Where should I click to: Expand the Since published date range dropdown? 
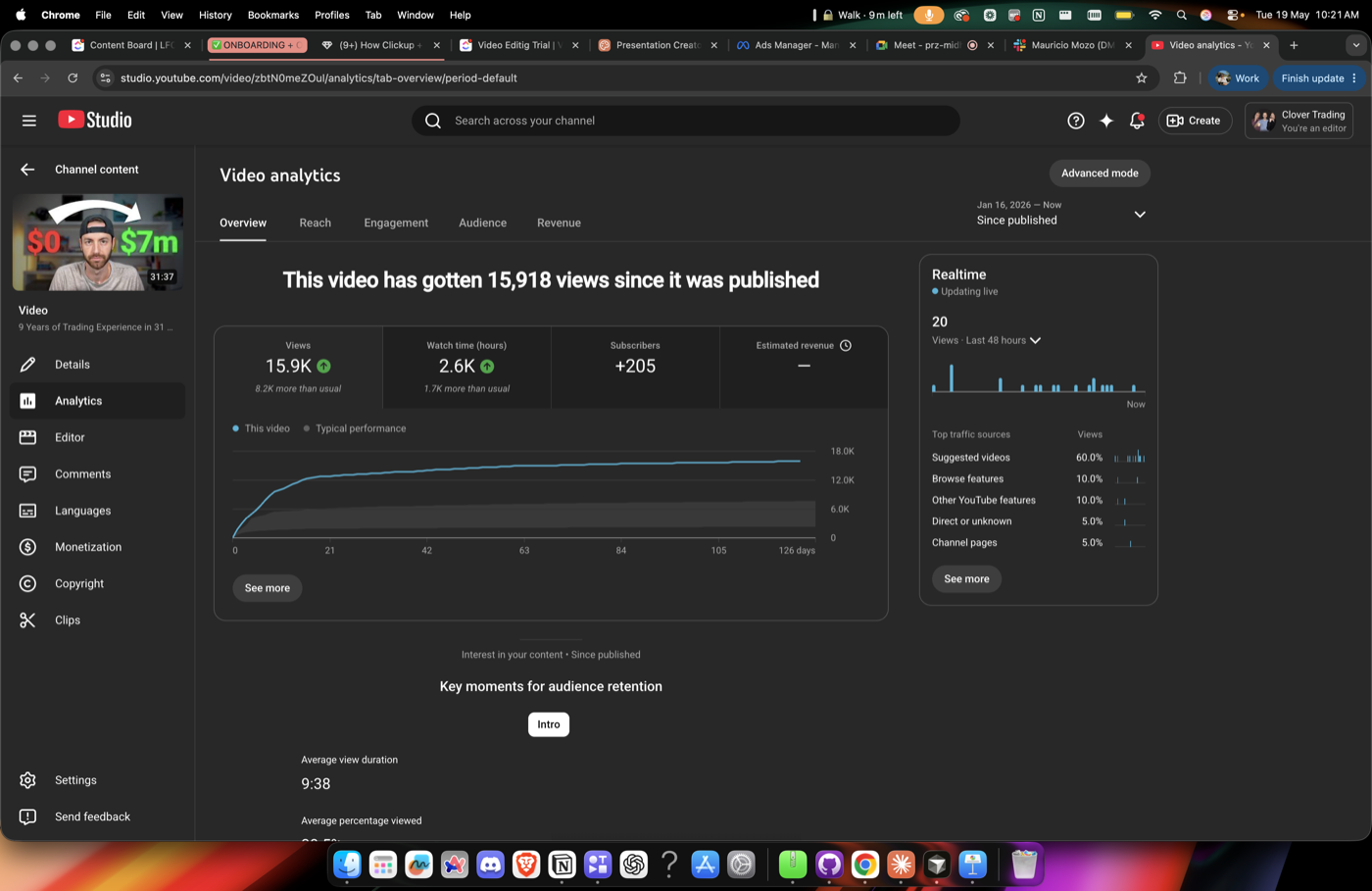click(x=1140, y=215)
